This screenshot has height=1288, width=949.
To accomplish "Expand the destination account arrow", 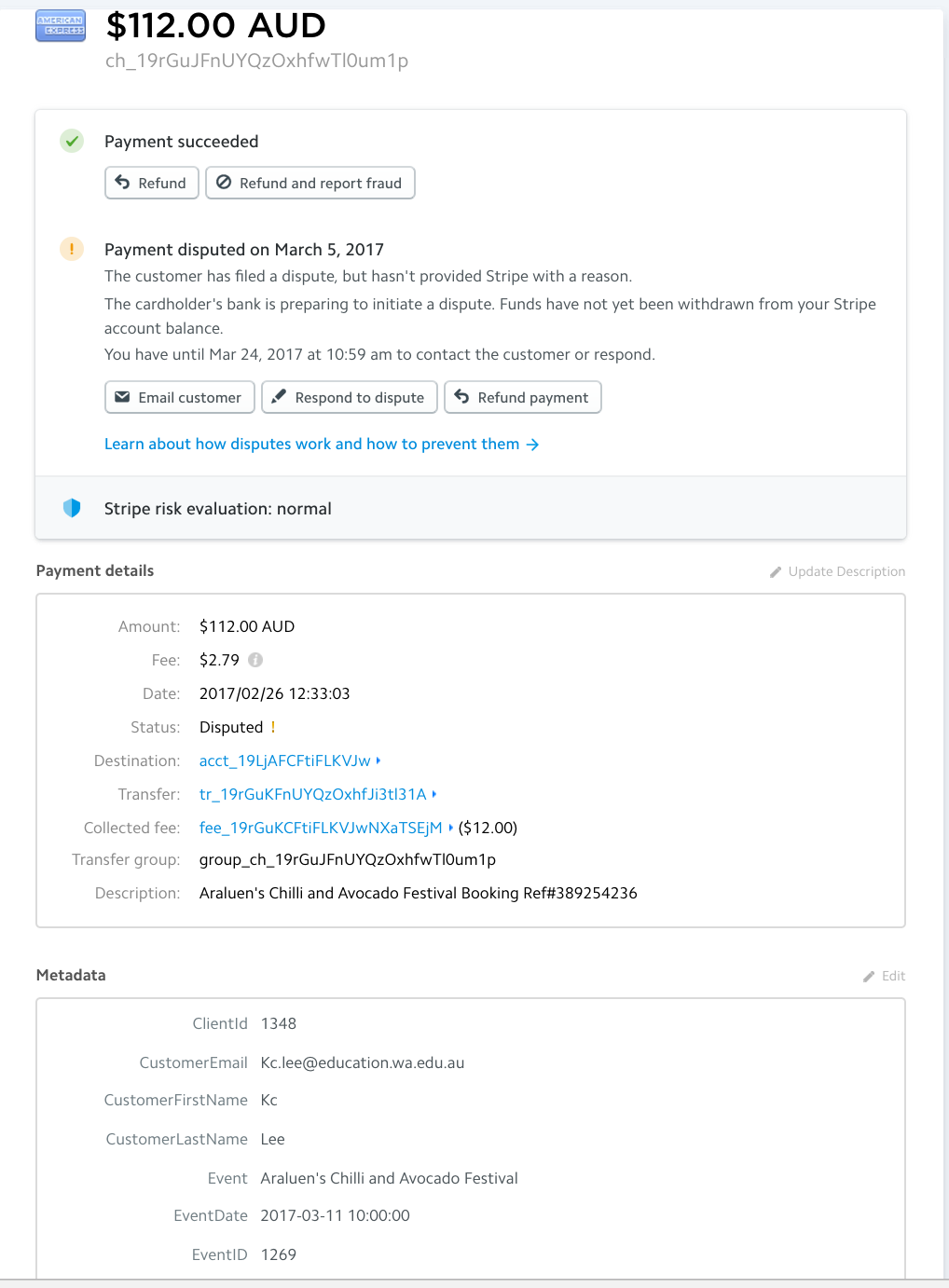I will click(378, 760).
